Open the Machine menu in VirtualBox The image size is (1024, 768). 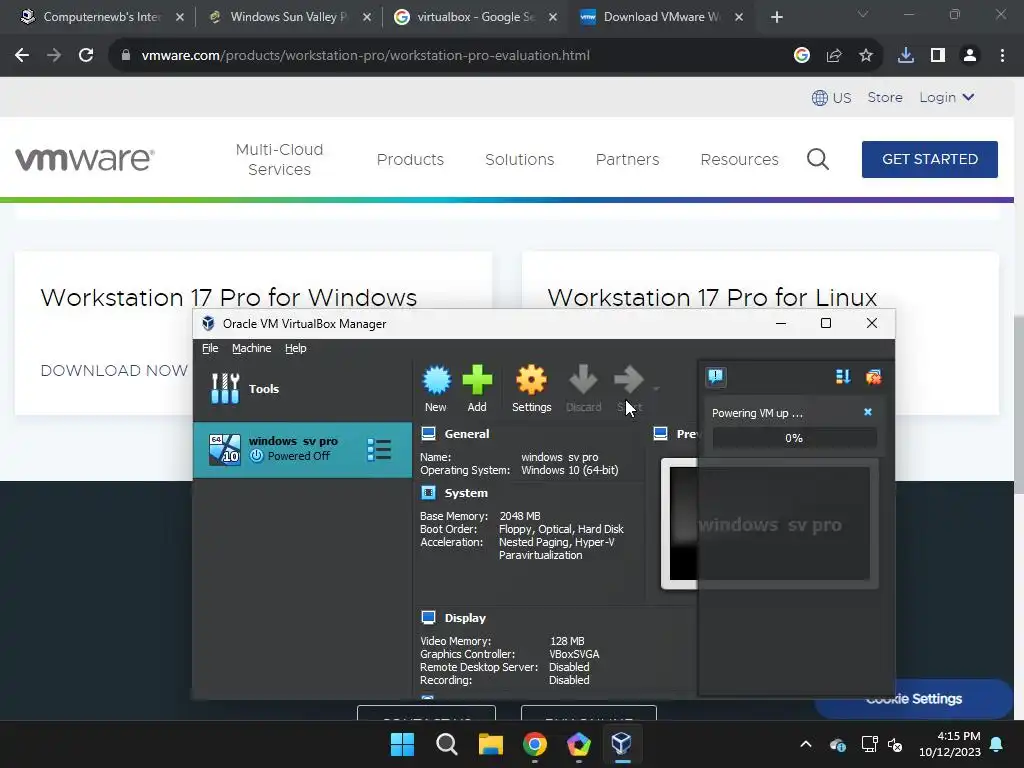pos(251,348)
